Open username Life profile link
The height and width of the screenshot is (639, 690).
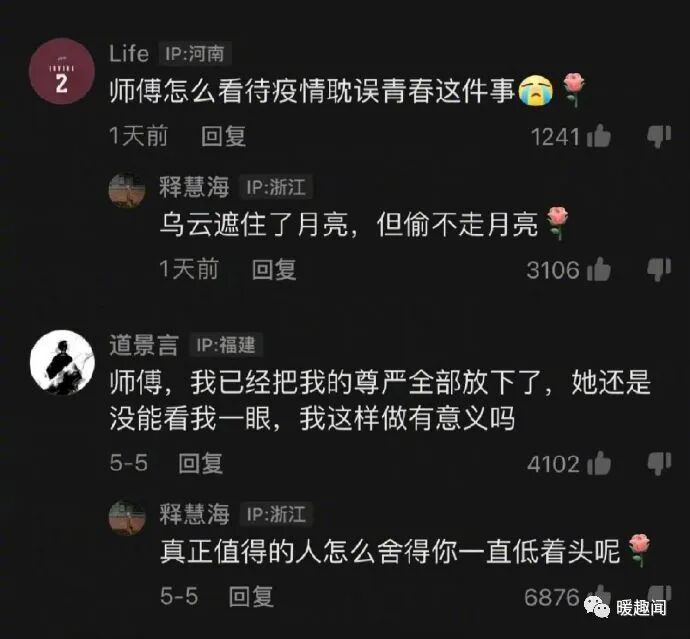tap(128, 54)
